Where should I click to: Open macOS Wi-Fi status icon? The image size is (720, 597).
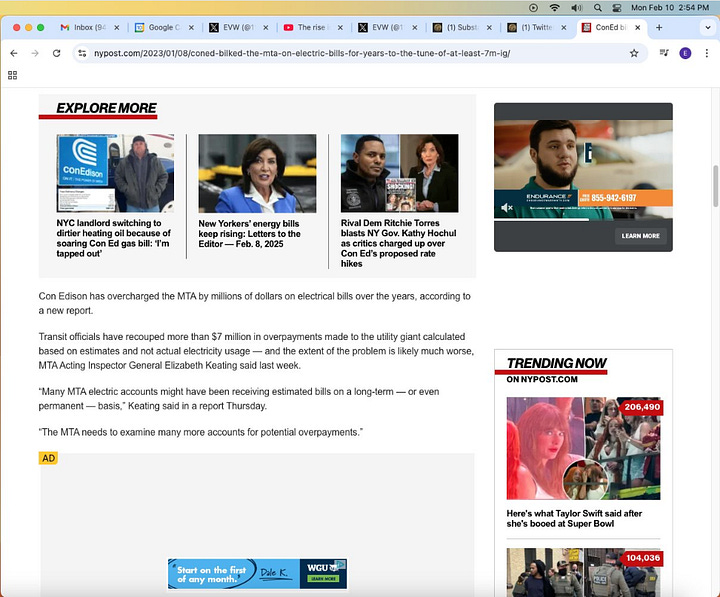coord(555,7)
